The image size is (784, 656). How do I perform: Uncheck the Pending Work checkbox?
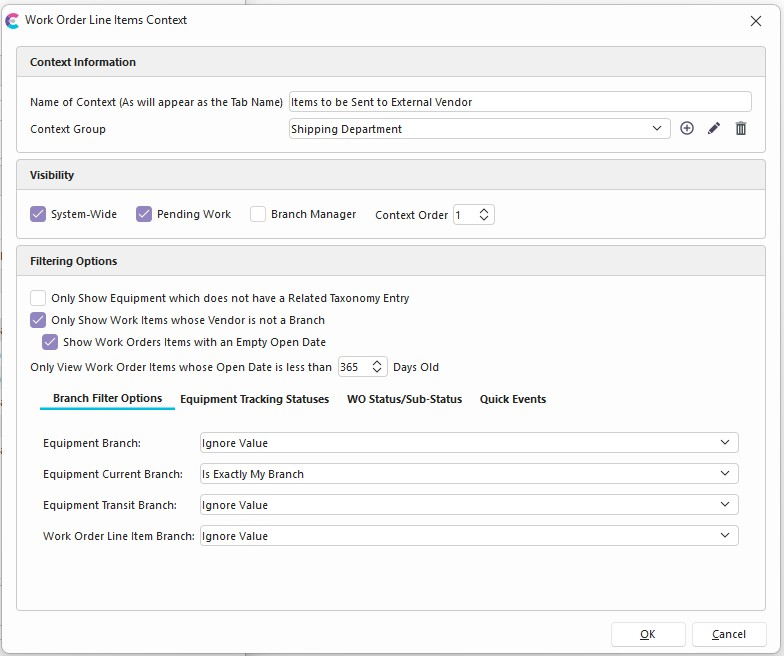click(144, 214)
